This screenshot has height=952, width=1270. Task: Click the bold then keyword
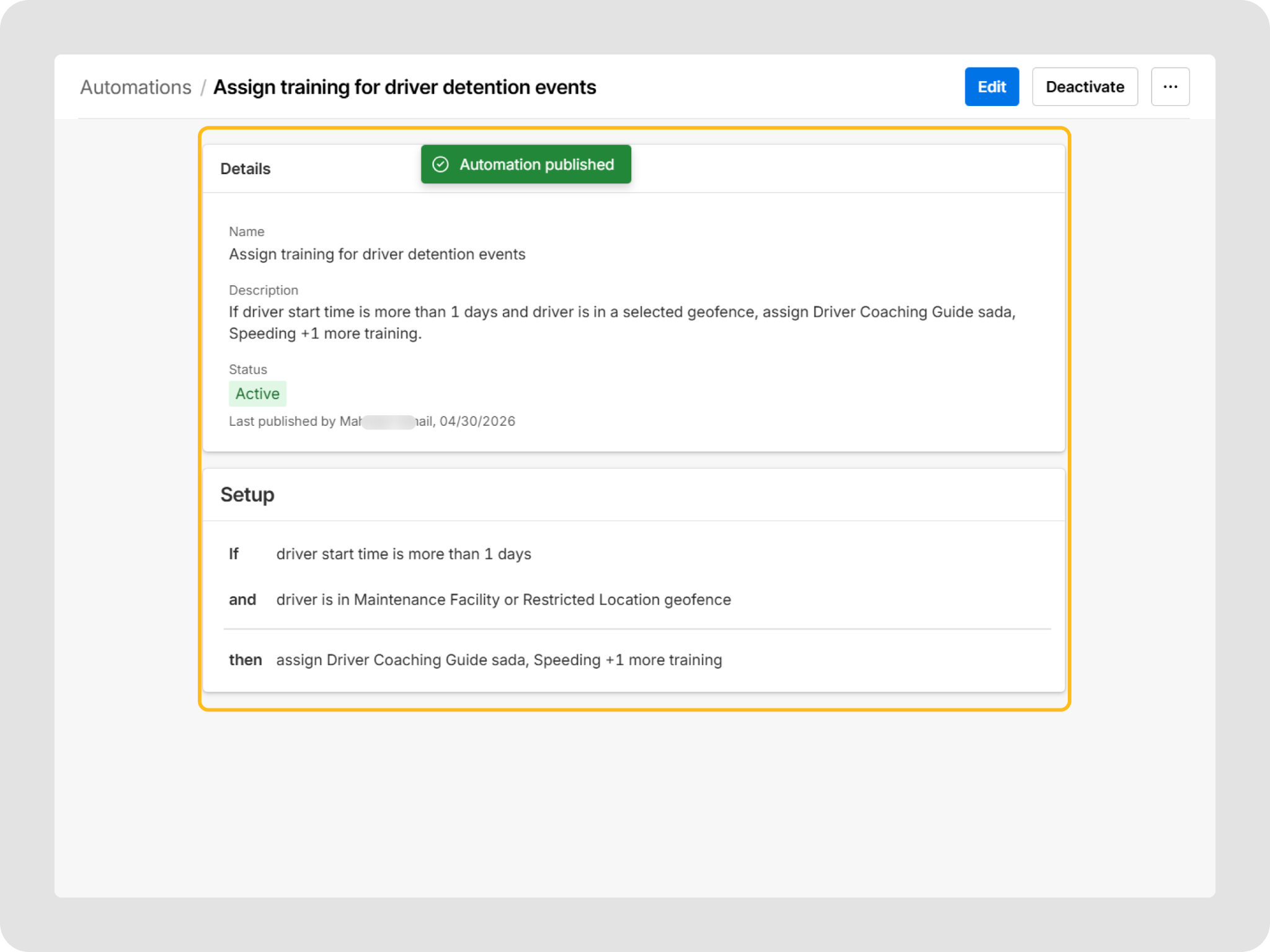point(245,660)
